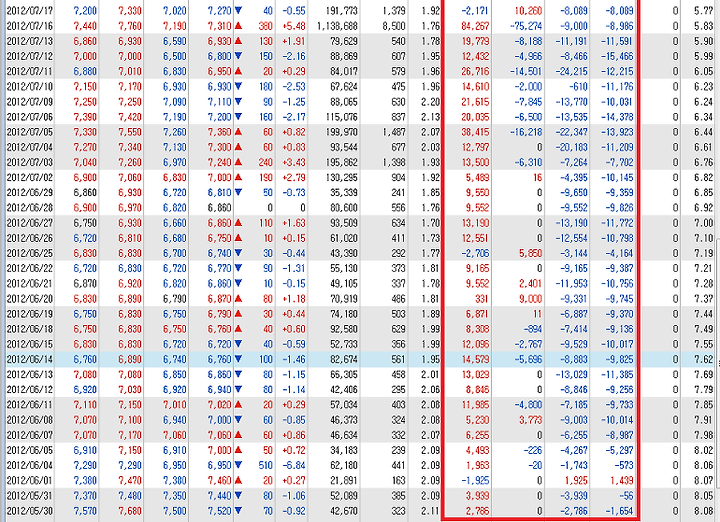Select the +3.43 change percentage
The height and width of the screenshot is (522, 720).
pyautogui.click(x=294, y=162)
